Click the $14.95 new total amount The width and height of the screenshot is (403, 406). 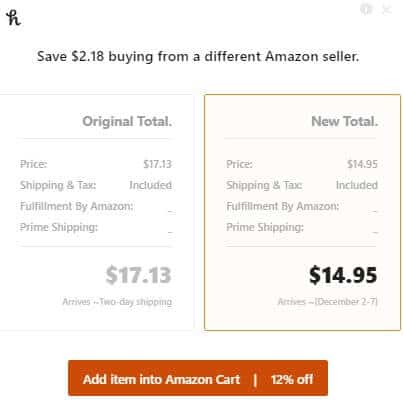pyautogui.click(x=343, y=275)
